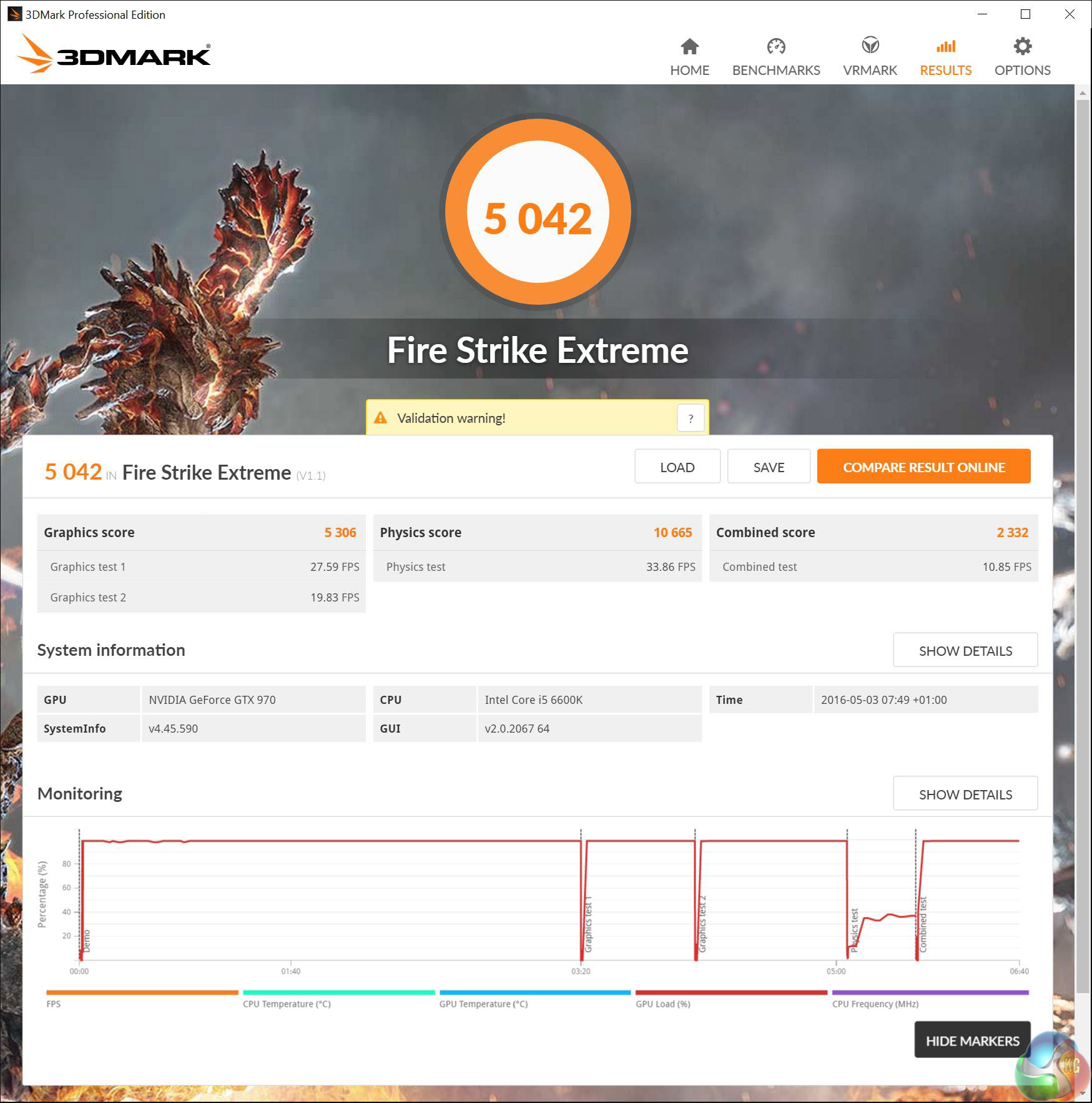Click the SystemInfo version v4.45.590
The image size is (1092, 1103).
(173, 728)
